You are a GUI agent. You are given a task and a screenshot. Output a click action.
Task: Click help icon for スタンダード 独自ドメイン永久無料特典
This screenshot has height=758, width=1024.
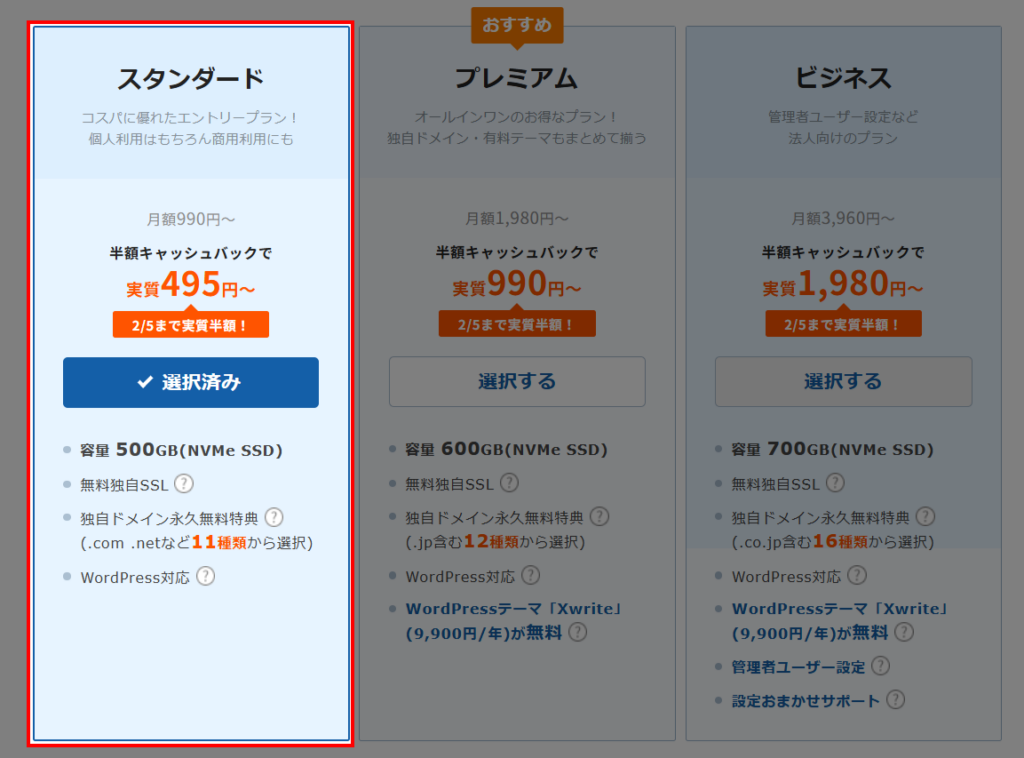coord(274,517)
